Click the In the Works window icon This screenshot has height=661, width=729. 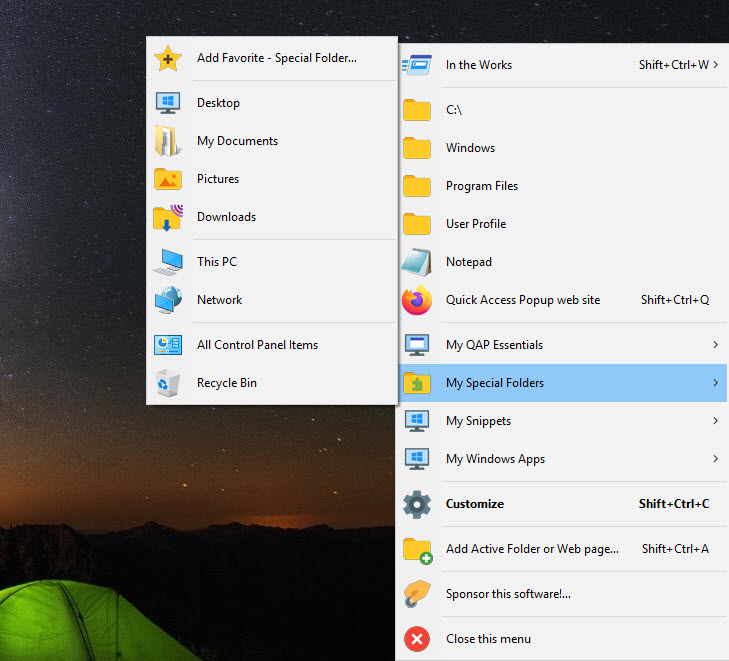tap(417, 65)
